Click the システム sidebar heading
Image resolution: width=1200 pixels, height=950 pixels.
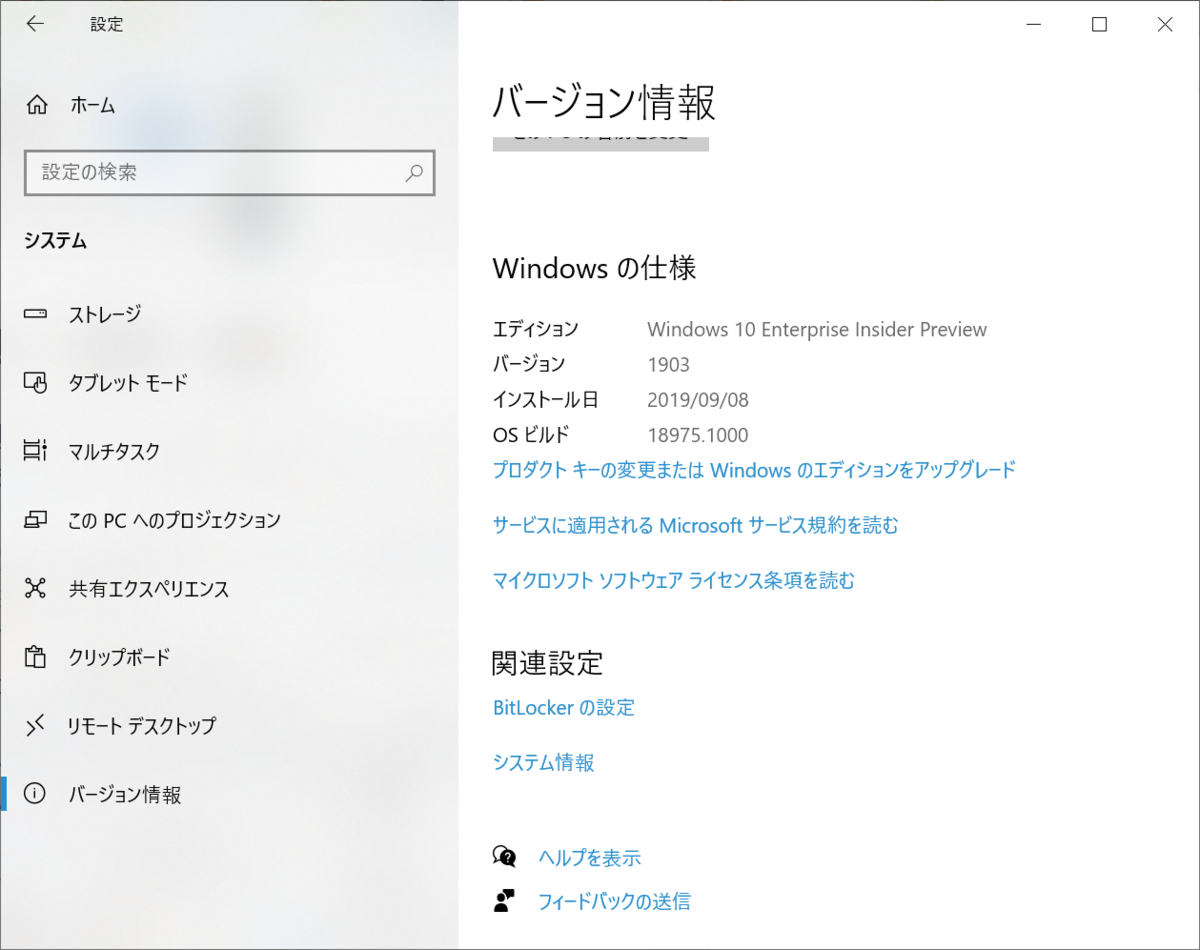pyautogui.click(x=55, y=241)
